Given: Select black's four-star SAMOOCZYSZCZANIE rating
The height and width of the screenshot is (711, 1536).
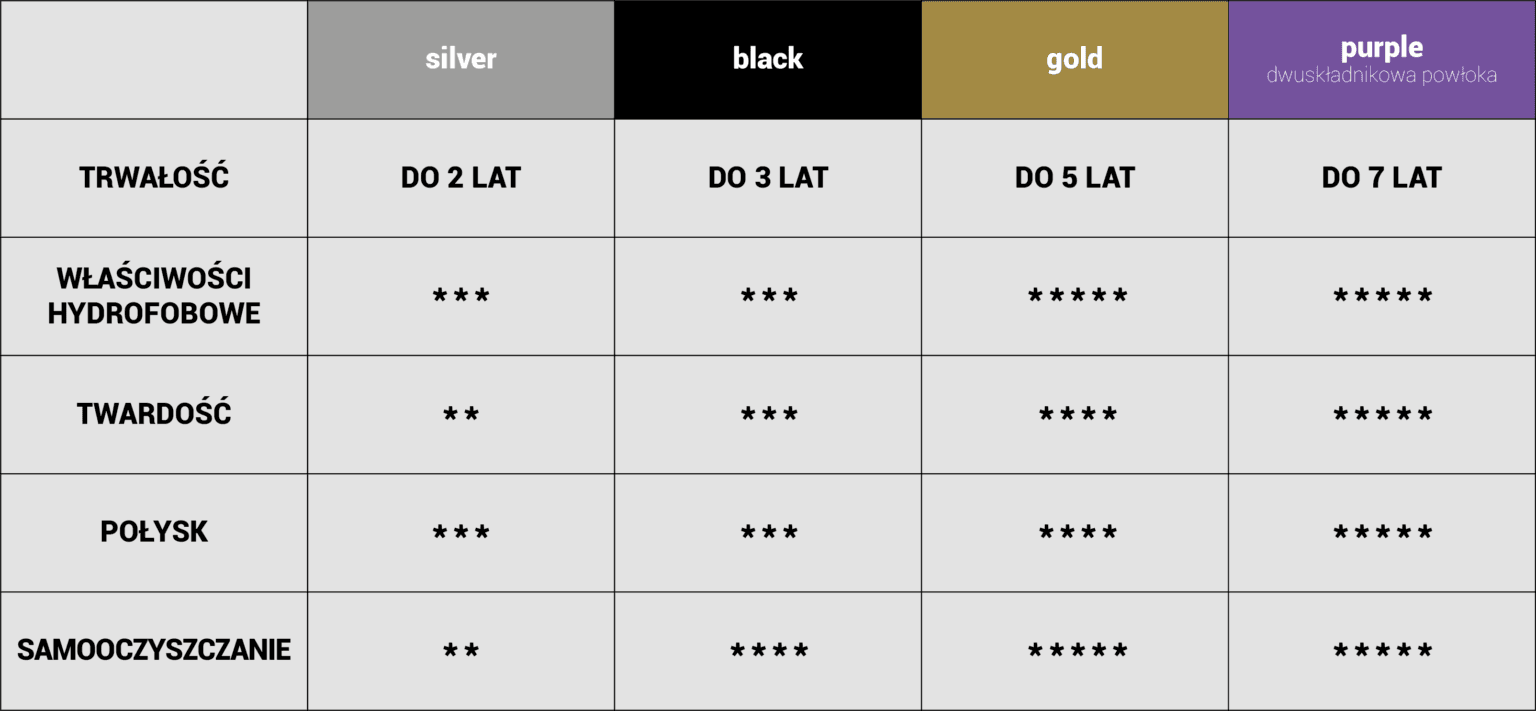Looking at the screenshot, I should click(769, 652).
